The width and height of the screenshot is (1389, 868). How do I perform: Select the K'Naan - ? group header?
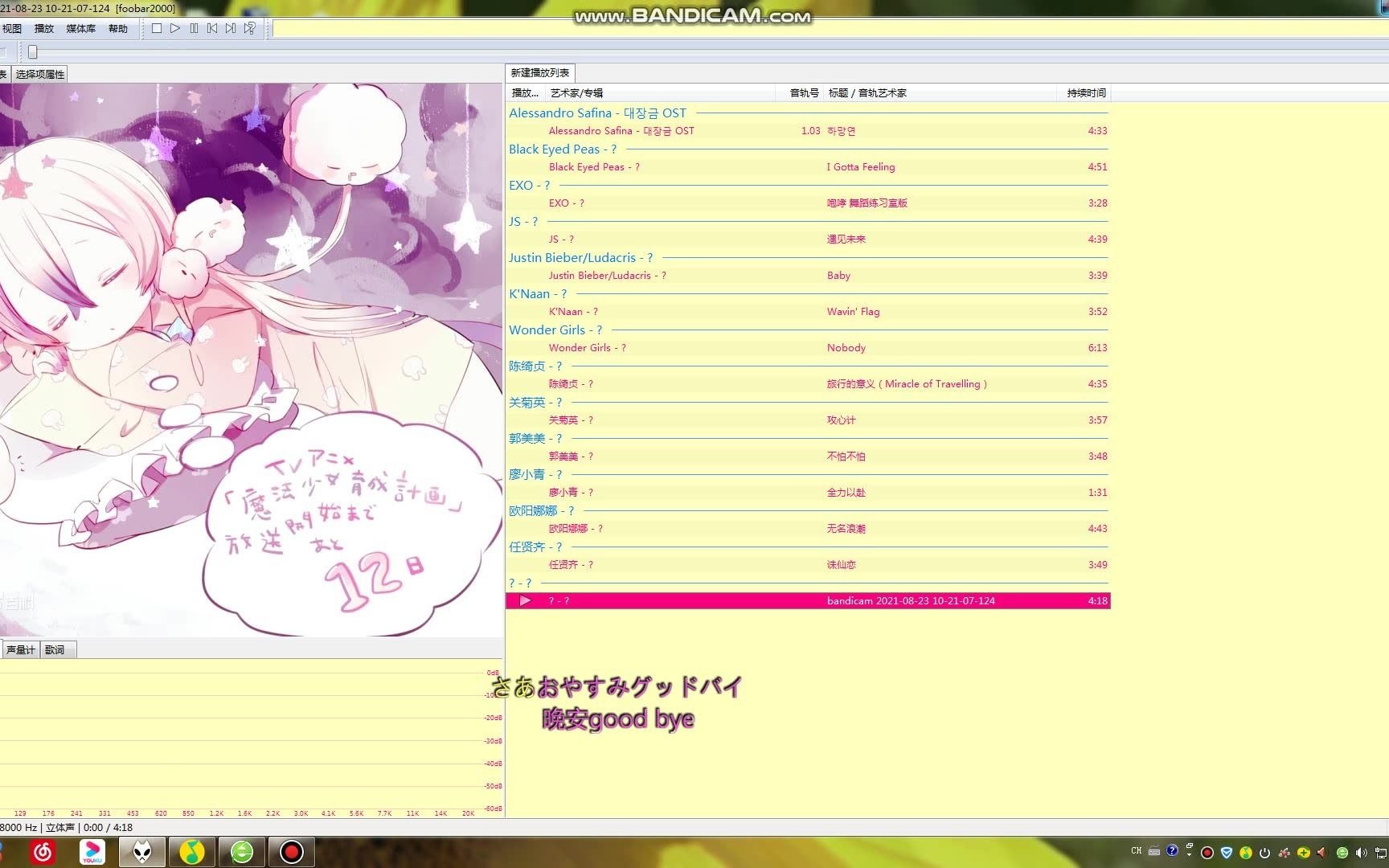(x=538, y=294)
